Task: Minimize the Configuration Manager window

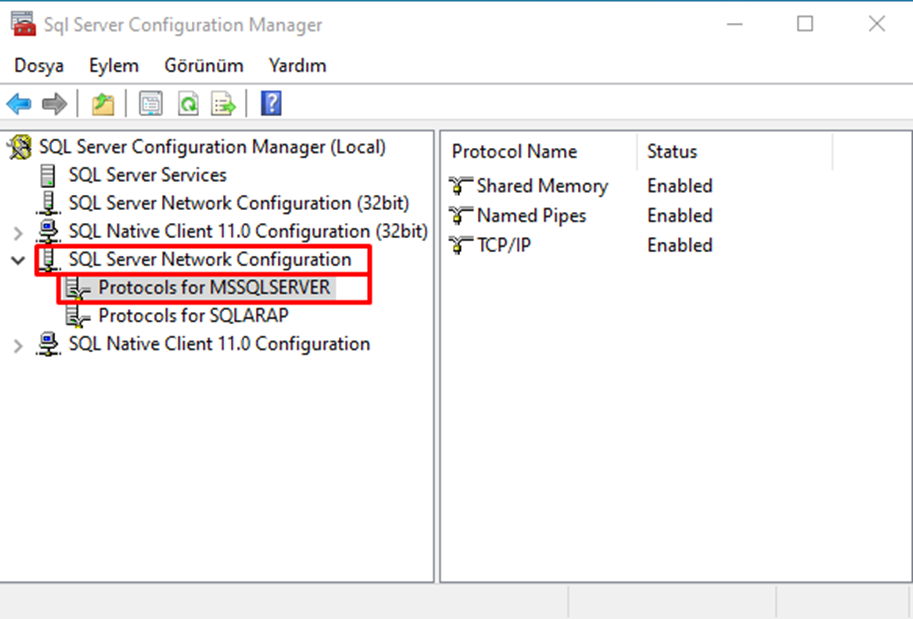Action: click(x=735, y=24)
